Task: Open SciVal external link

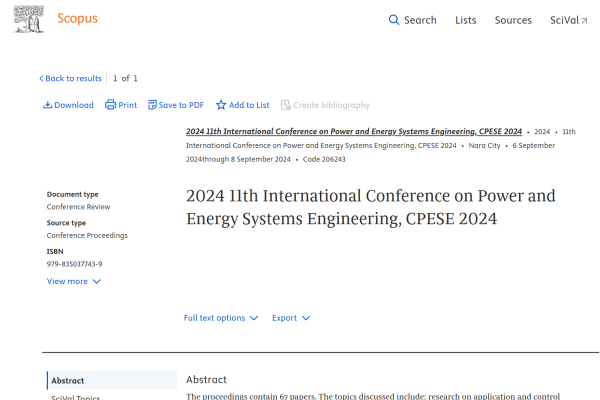Action: click(569, 20)
